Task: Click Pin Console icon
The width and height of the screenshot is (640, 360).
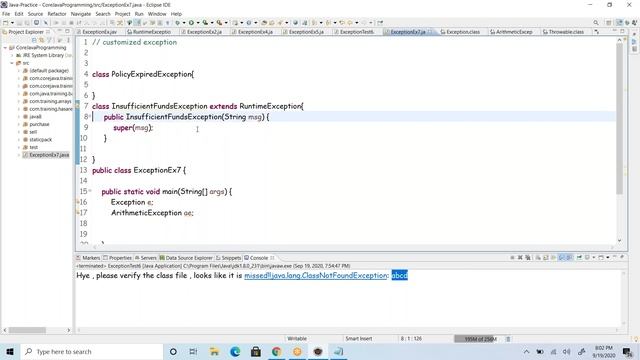Action: tap(579, 258)
